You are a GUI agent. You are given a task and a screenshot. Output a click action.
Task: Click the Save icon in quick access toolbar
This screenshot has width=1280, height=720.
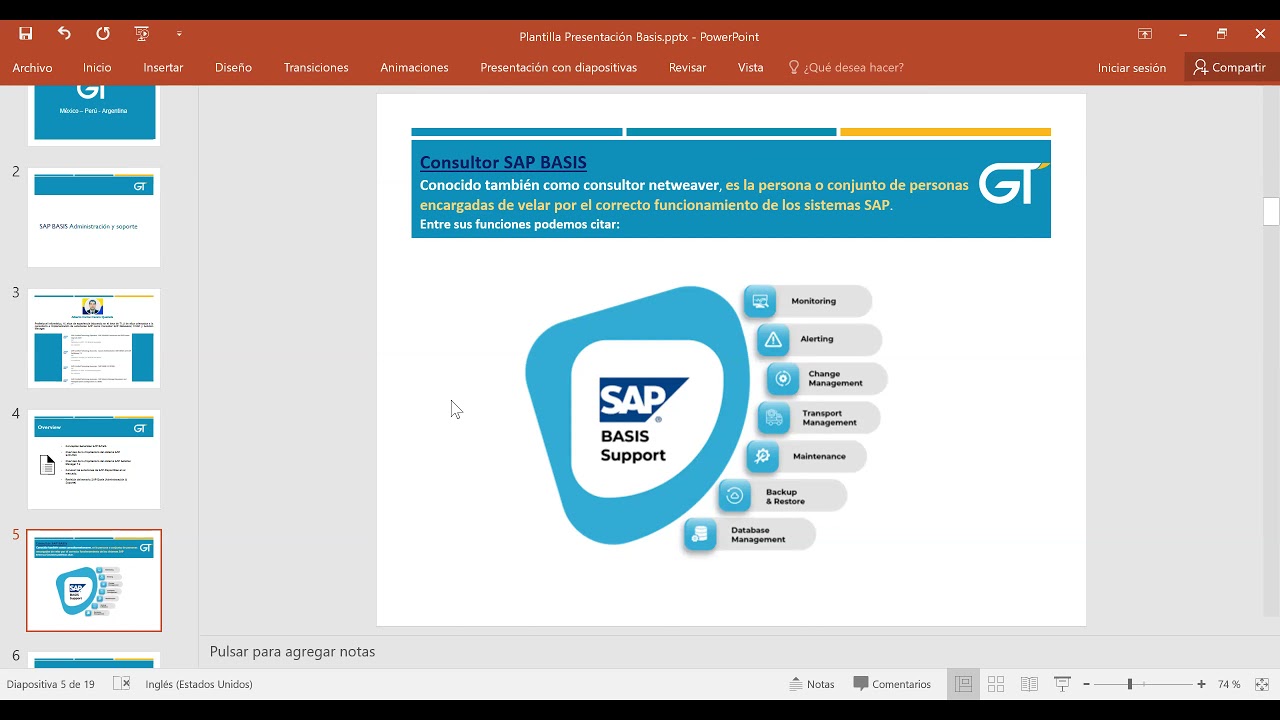point(26,34)
